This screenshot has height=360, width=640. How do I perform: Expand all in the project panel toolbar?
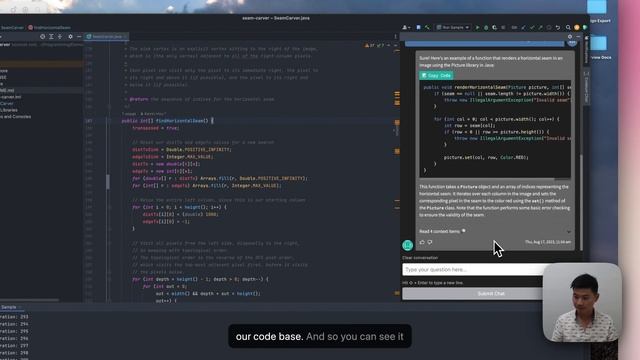click(x=51, y=37)
